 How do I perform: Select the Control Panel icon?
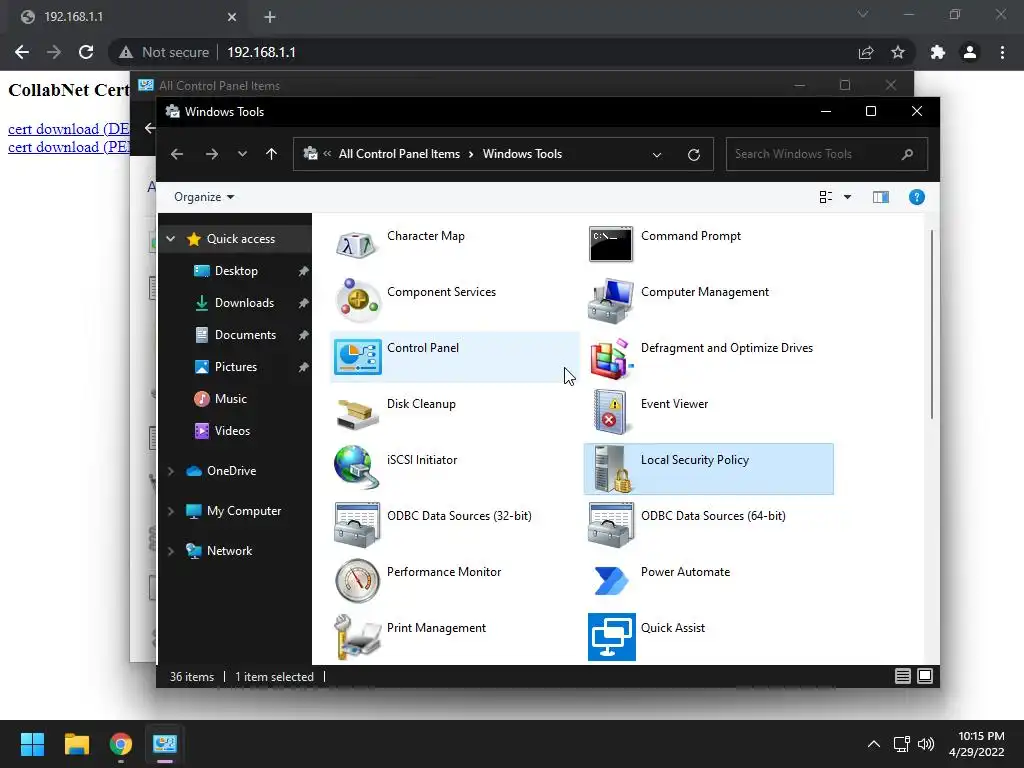(357, 357)
